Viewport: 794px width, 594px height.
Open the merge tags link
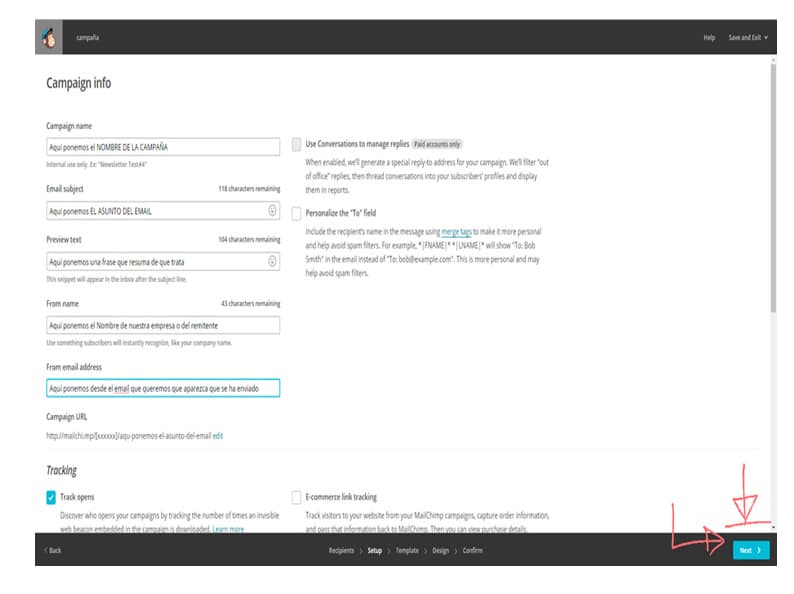(x=456, y=231)
